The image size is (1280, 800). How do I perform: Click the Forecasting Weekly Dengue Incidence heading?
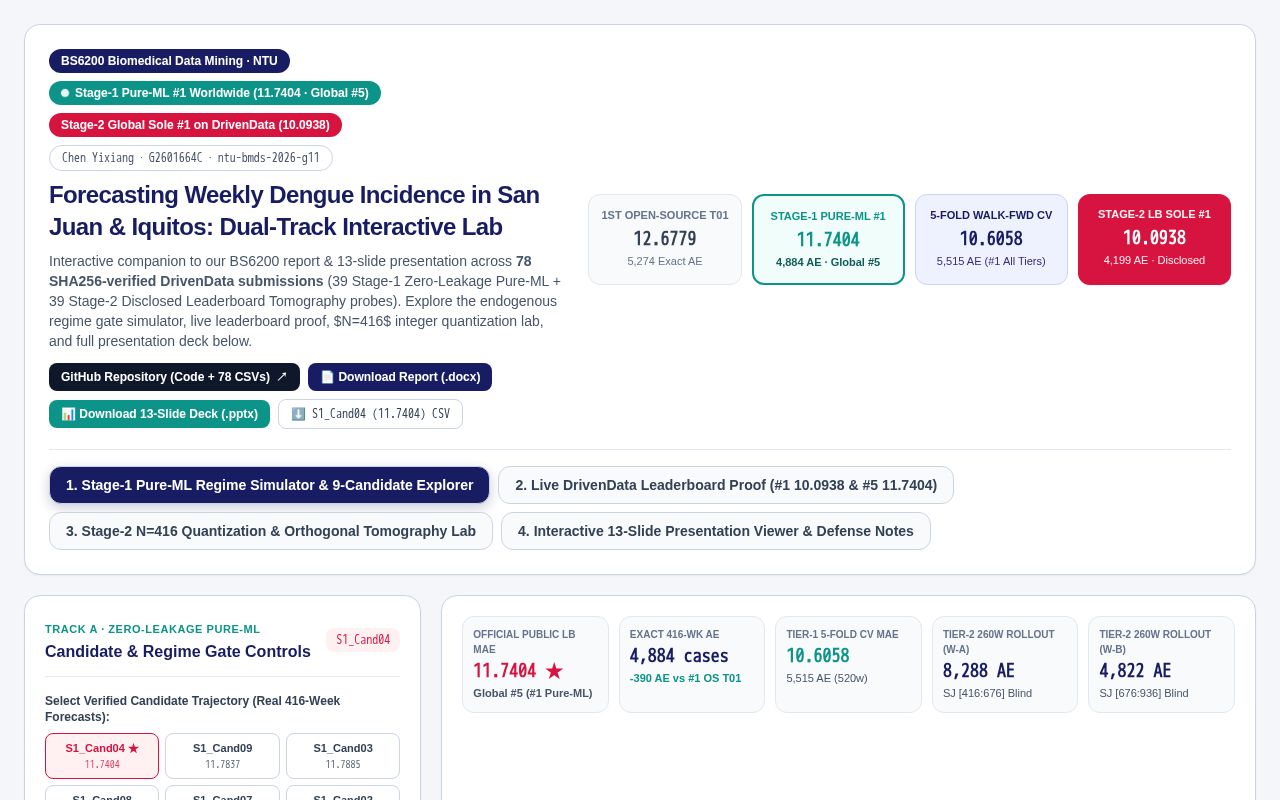pyautogui.click(x=294, y=210)
